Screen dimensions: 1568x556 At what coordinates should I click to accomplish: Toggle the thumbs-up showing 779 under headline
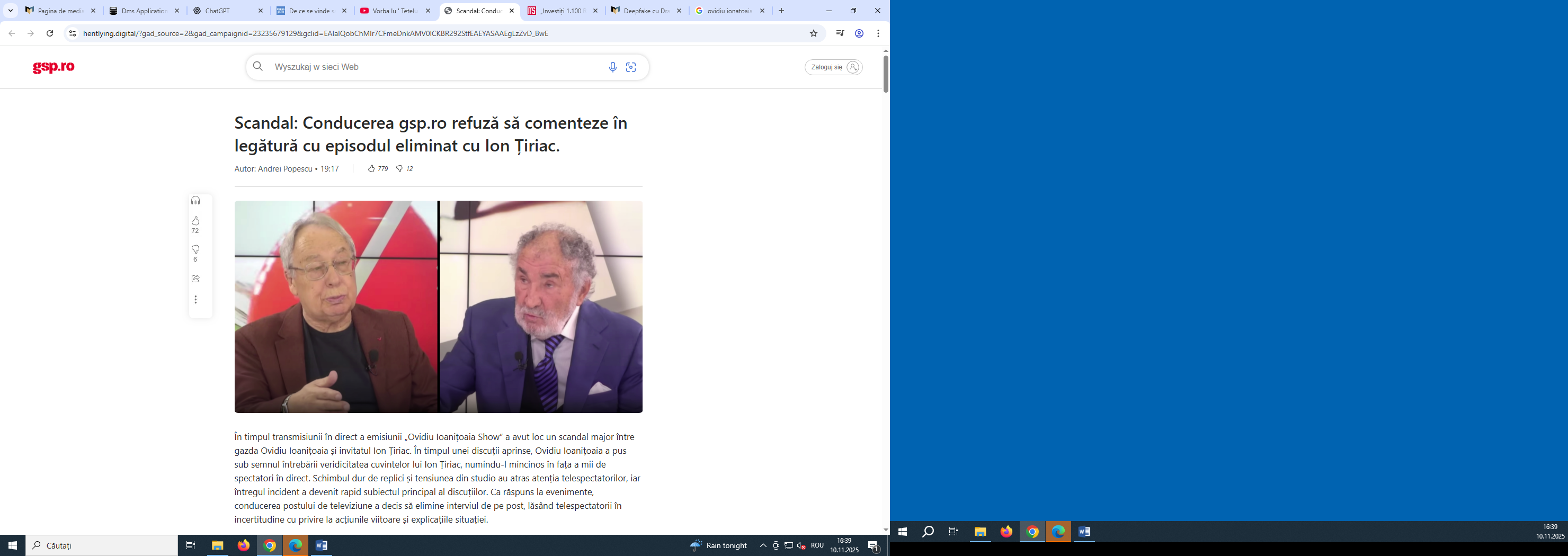click(x=371, y=168)
